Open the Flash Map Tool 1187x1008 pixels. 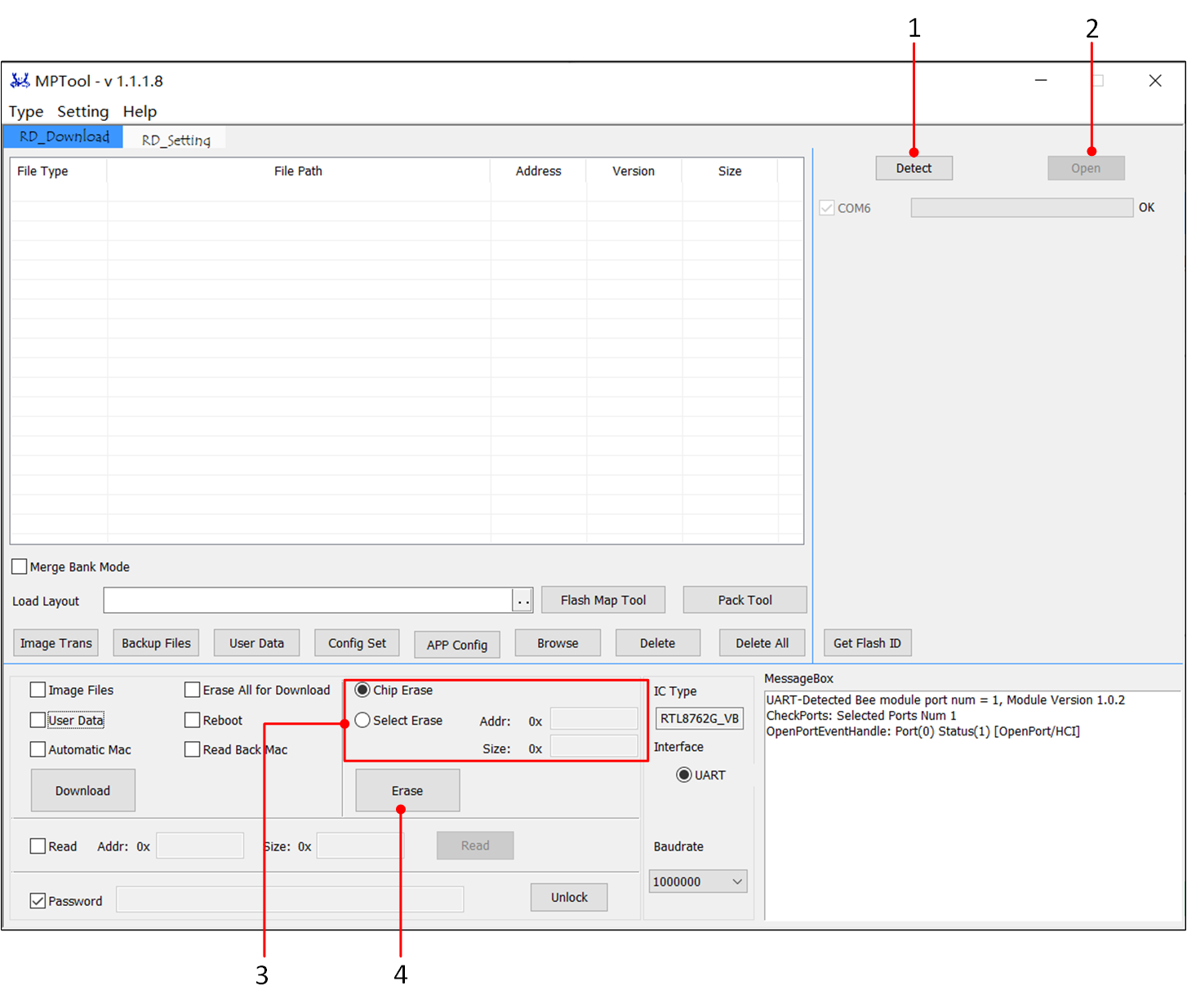602,600
